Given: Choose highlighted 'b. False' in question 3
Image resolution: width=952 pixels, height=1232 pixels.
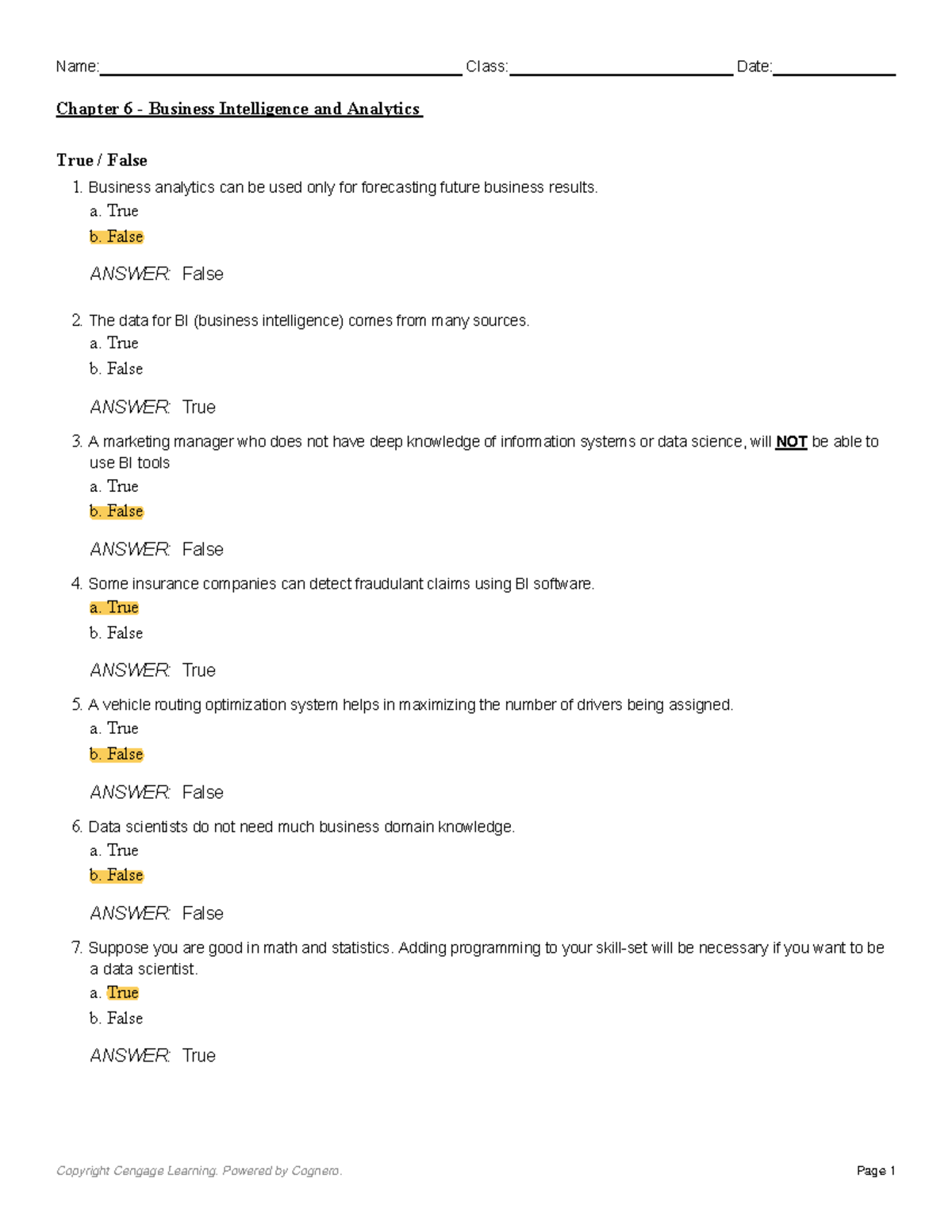Looking at the screenshot, I should coord(117,512).
